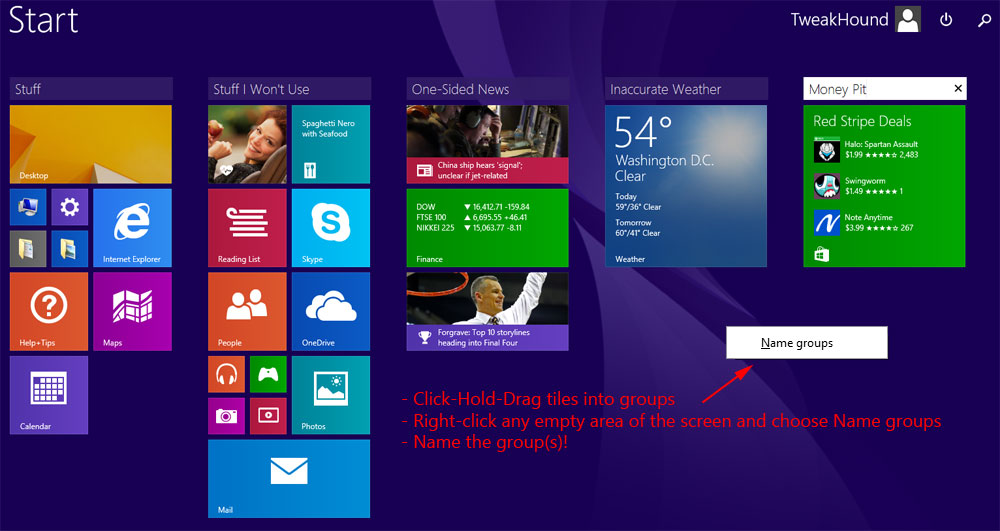The image size is (1000, 531).
Task: Edit the One-Sided News group header
Action: (x=488, y=89)
